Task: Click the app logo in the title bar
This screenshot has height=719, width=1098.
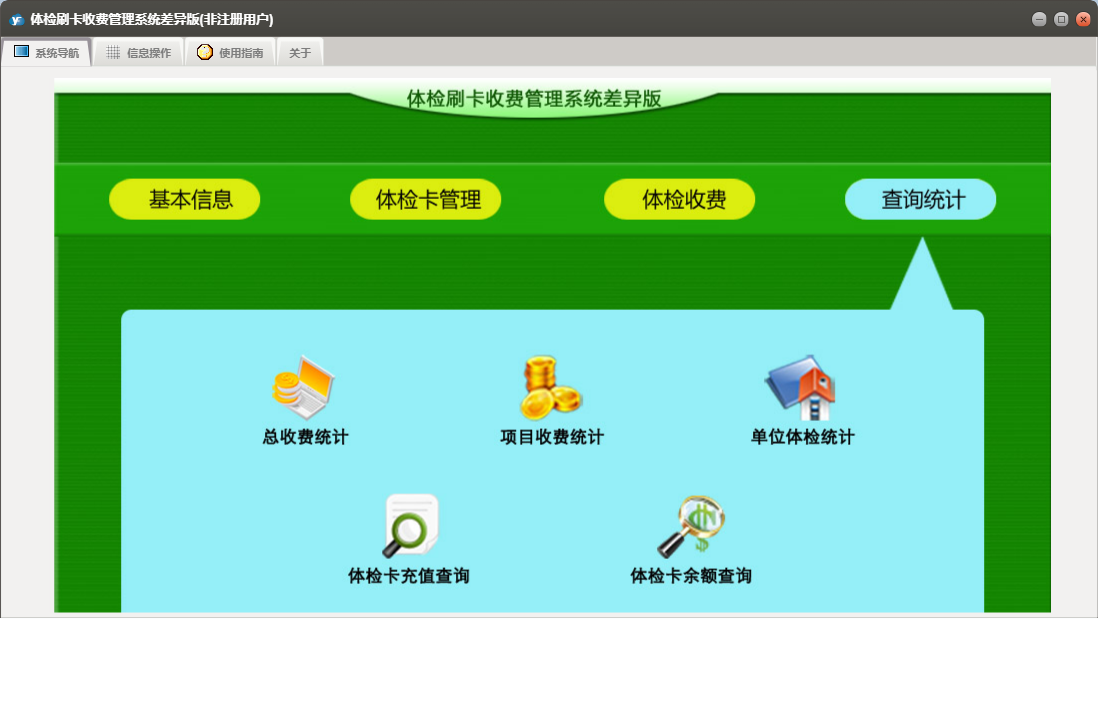Action: (x=17, y=20)
